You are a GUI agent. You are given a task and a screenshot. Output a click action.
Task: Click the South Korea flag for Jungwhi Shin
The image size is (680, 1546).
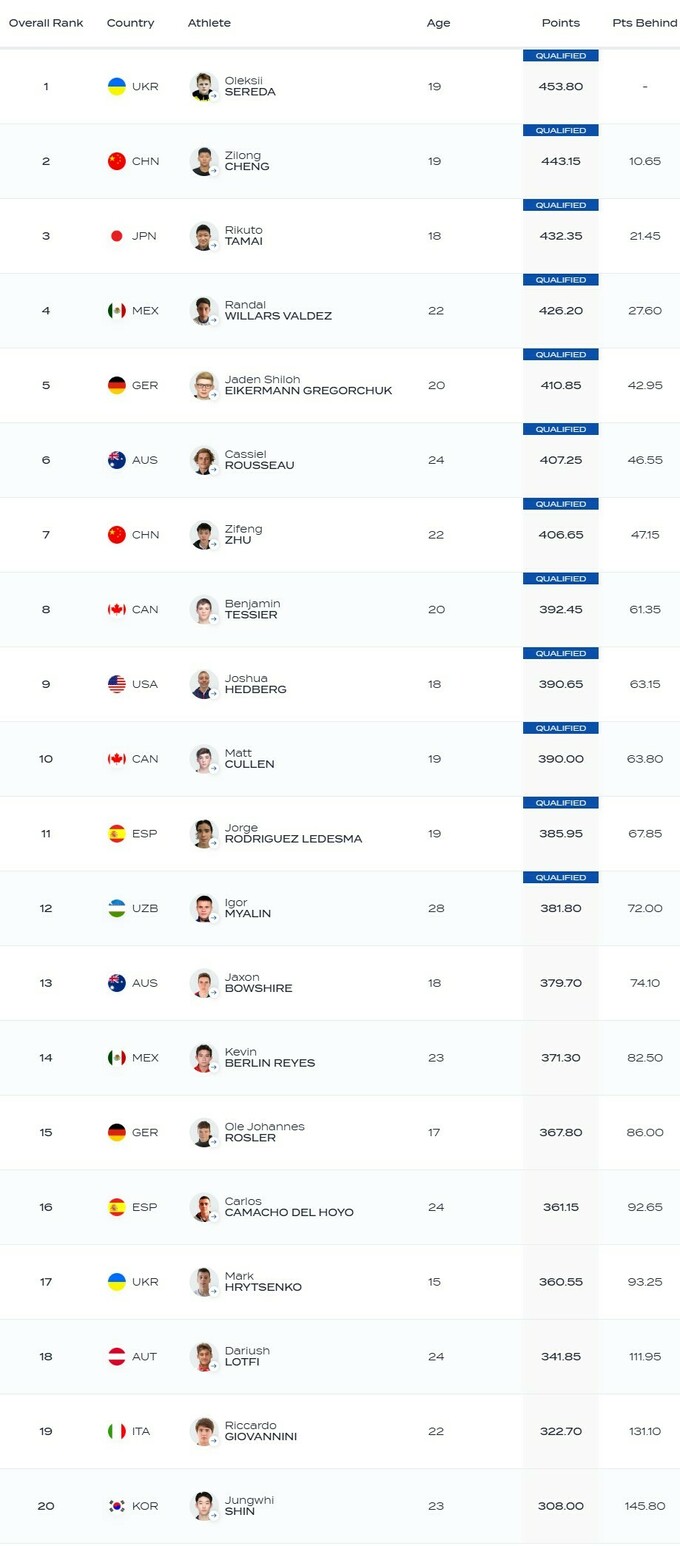pyautogui.click(x=117, y=1506)
